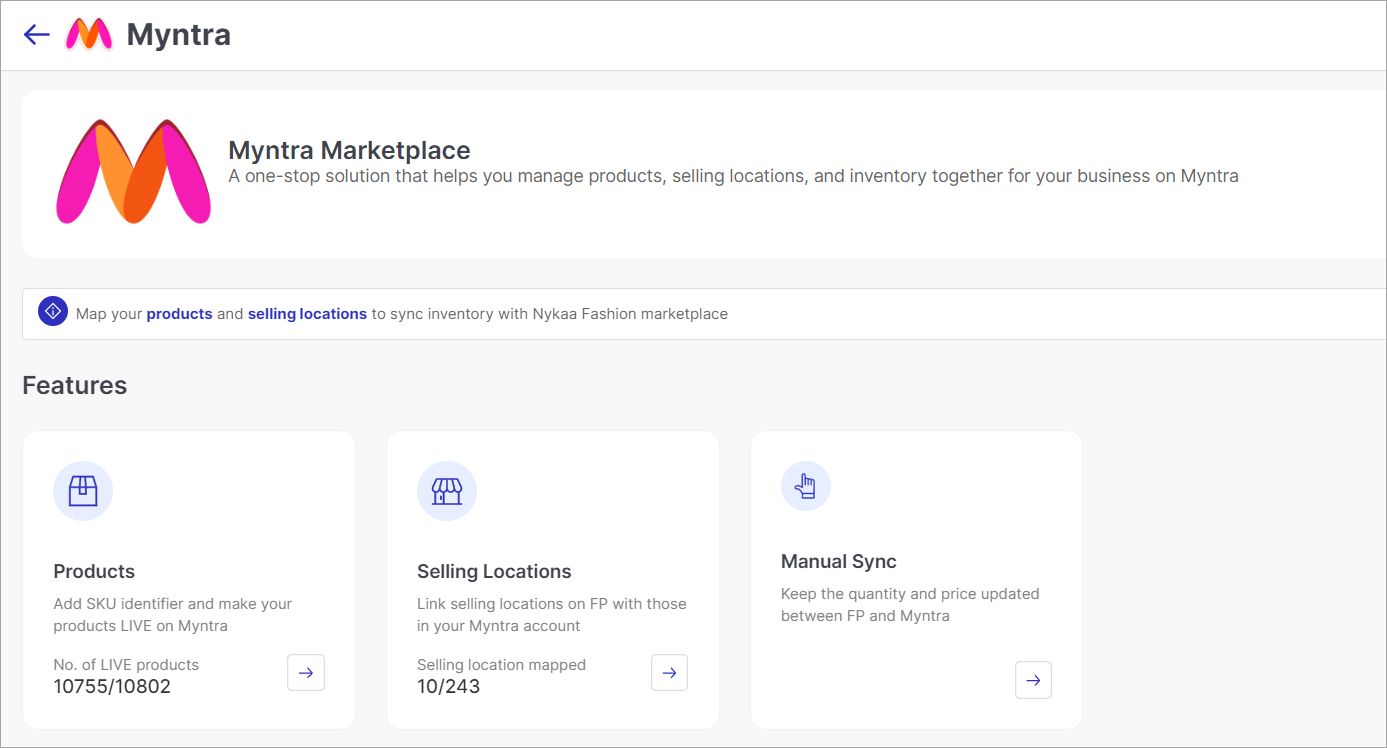Image resolution: width=1387 pixels, height=748 pixels.
Task: Select the Products box icon
Action: [83, 491]
